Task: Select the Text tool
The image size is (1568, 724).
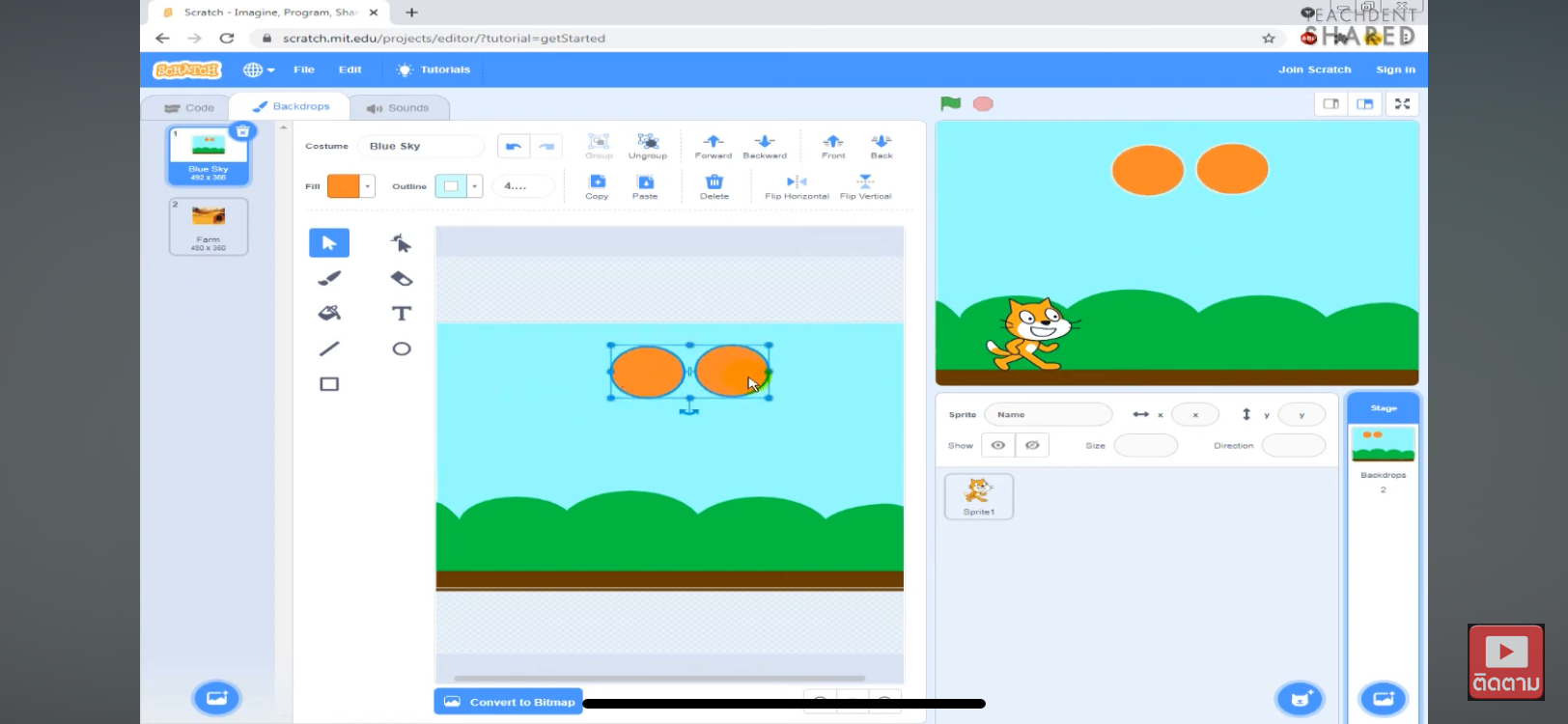Action: coord(402,314)
